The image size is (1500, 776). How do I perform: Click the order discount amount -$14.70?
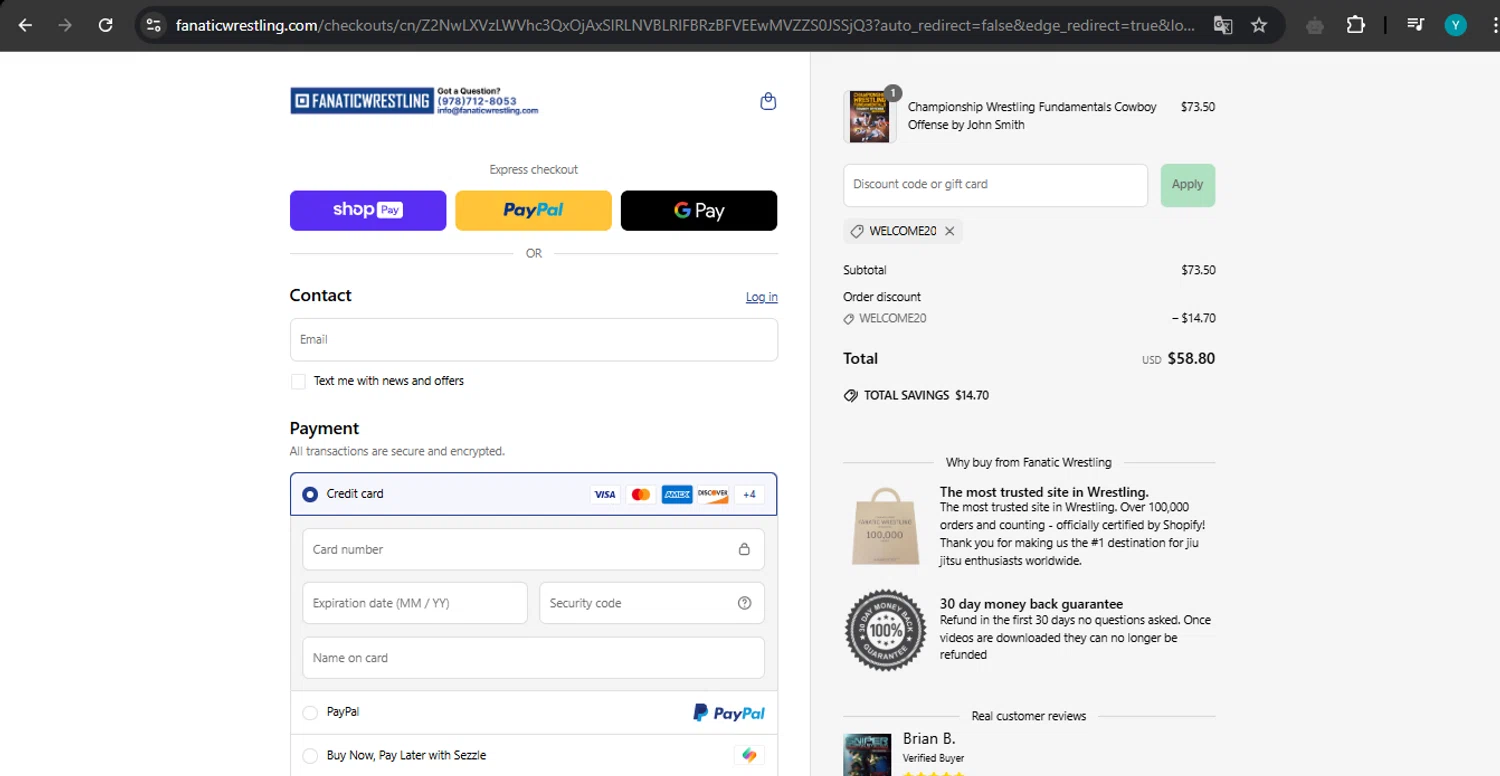coord(1194,318)
